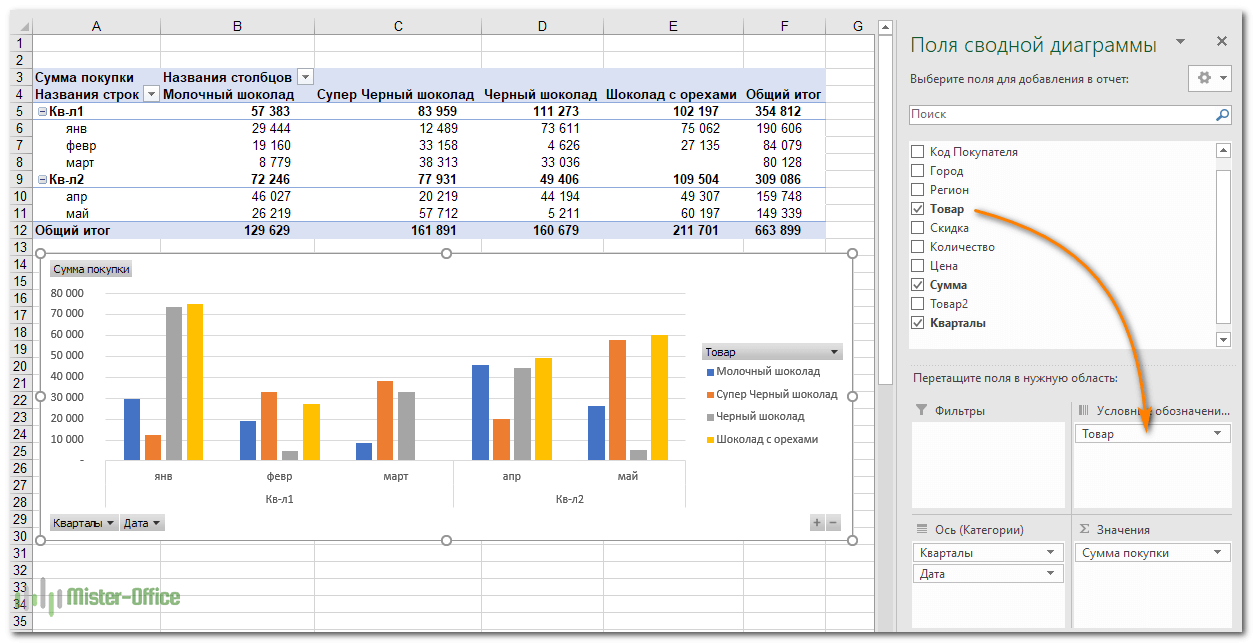Click the gear tools icon in fields pane
The image size is (1253, 643).
point(1203,78)
